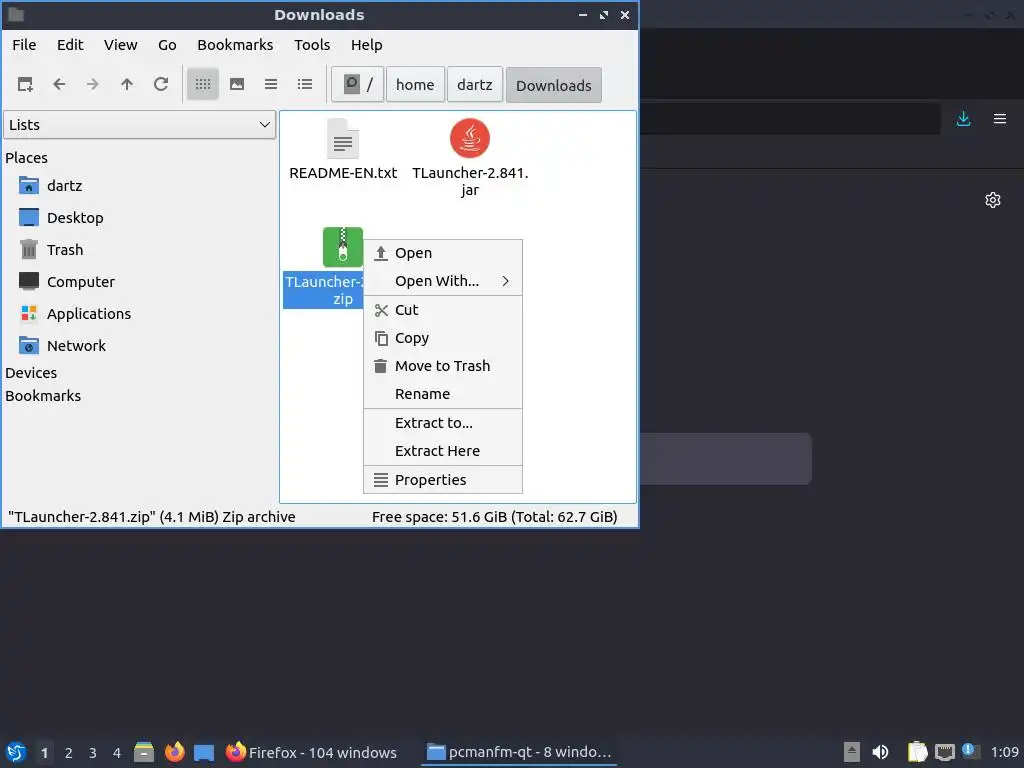This screenshot has width=1024, height=768.
Task: Go back using the left arrow
Action: click(59, 84)
